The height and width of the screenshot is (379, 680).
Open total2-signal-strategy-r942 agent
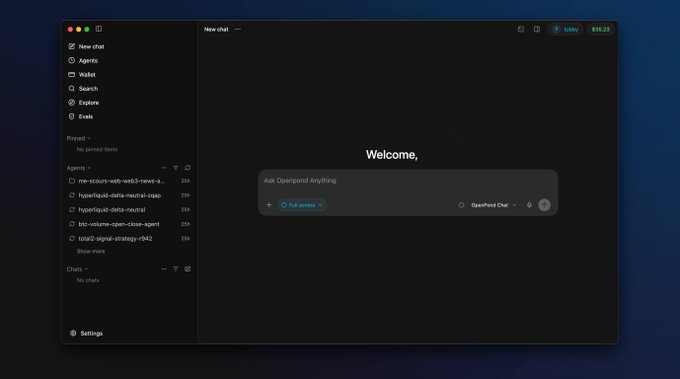click(x=130, y=239)
